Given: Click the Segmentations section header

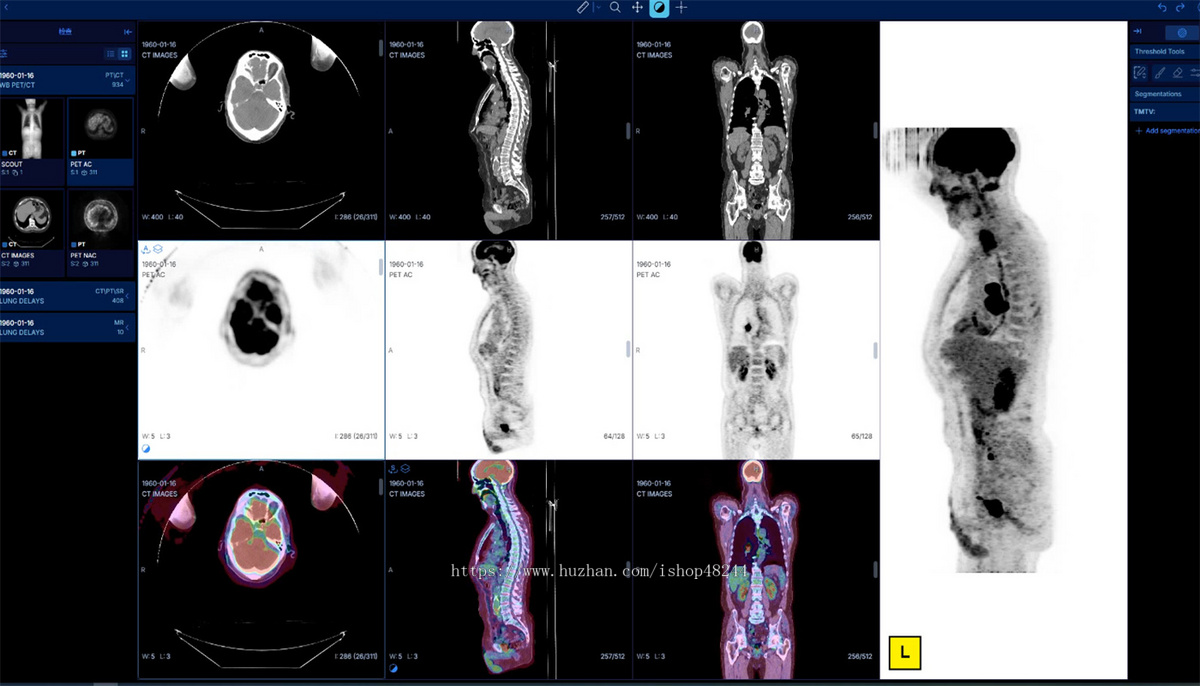Looking at the screenshot, I should 1164,94.
